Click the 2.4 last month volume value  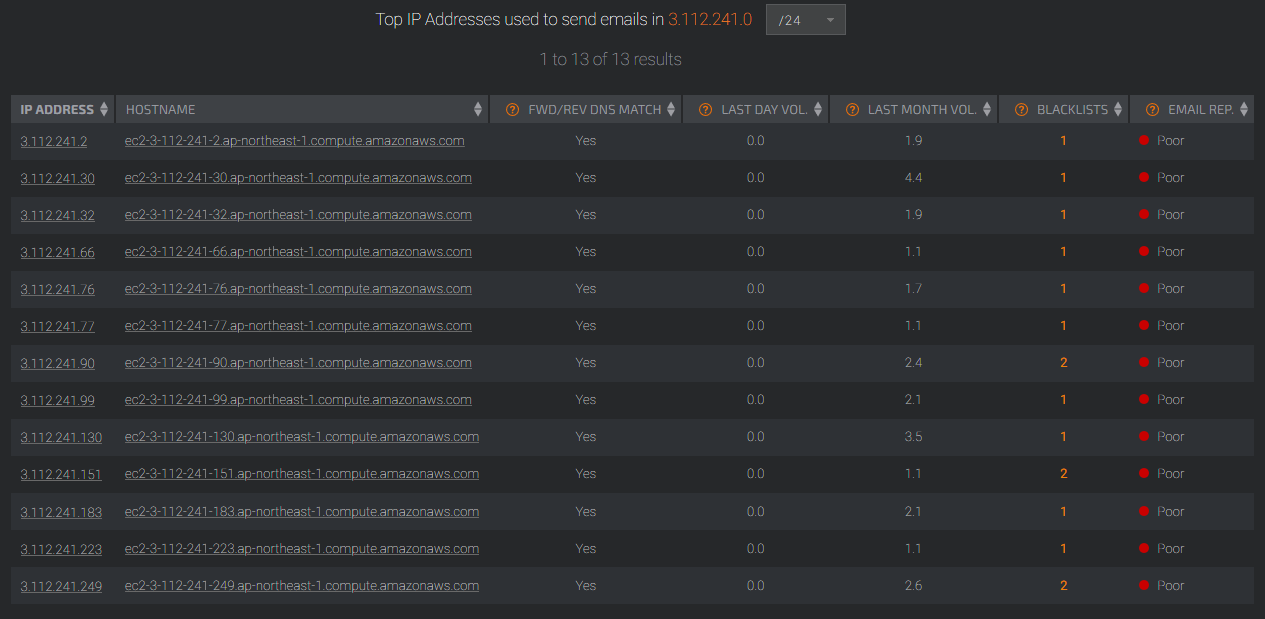[x=913, y=363]
